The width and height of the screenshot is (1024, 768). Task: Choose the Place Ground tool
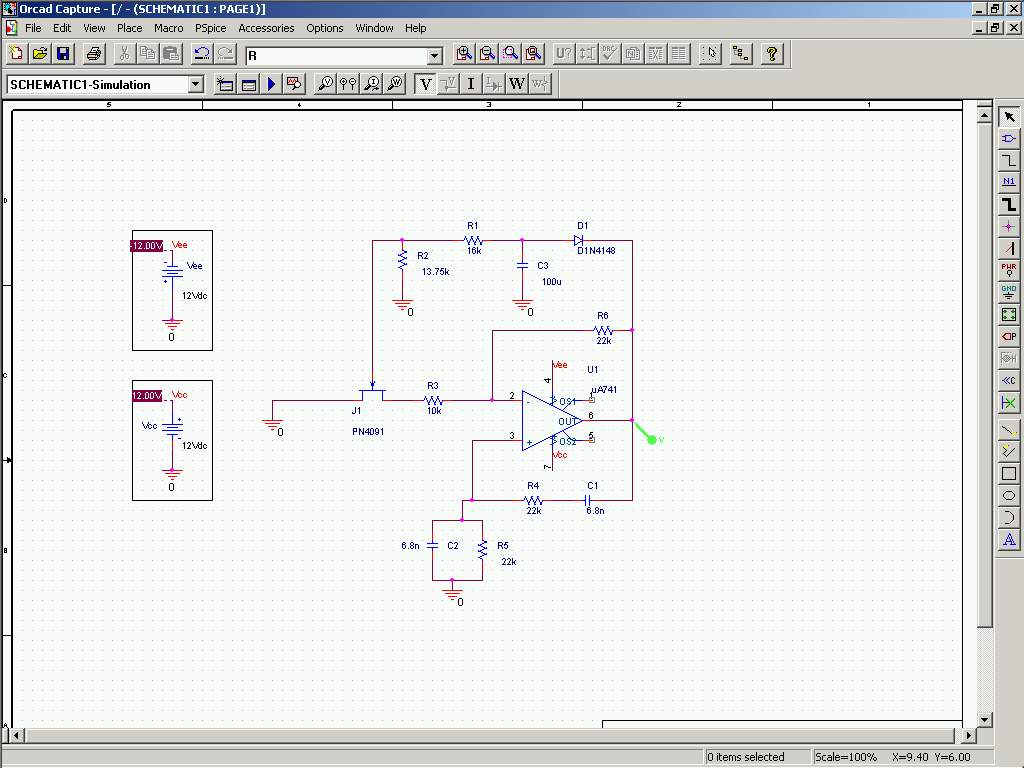pyautogui.click(x=1009, y=292)
